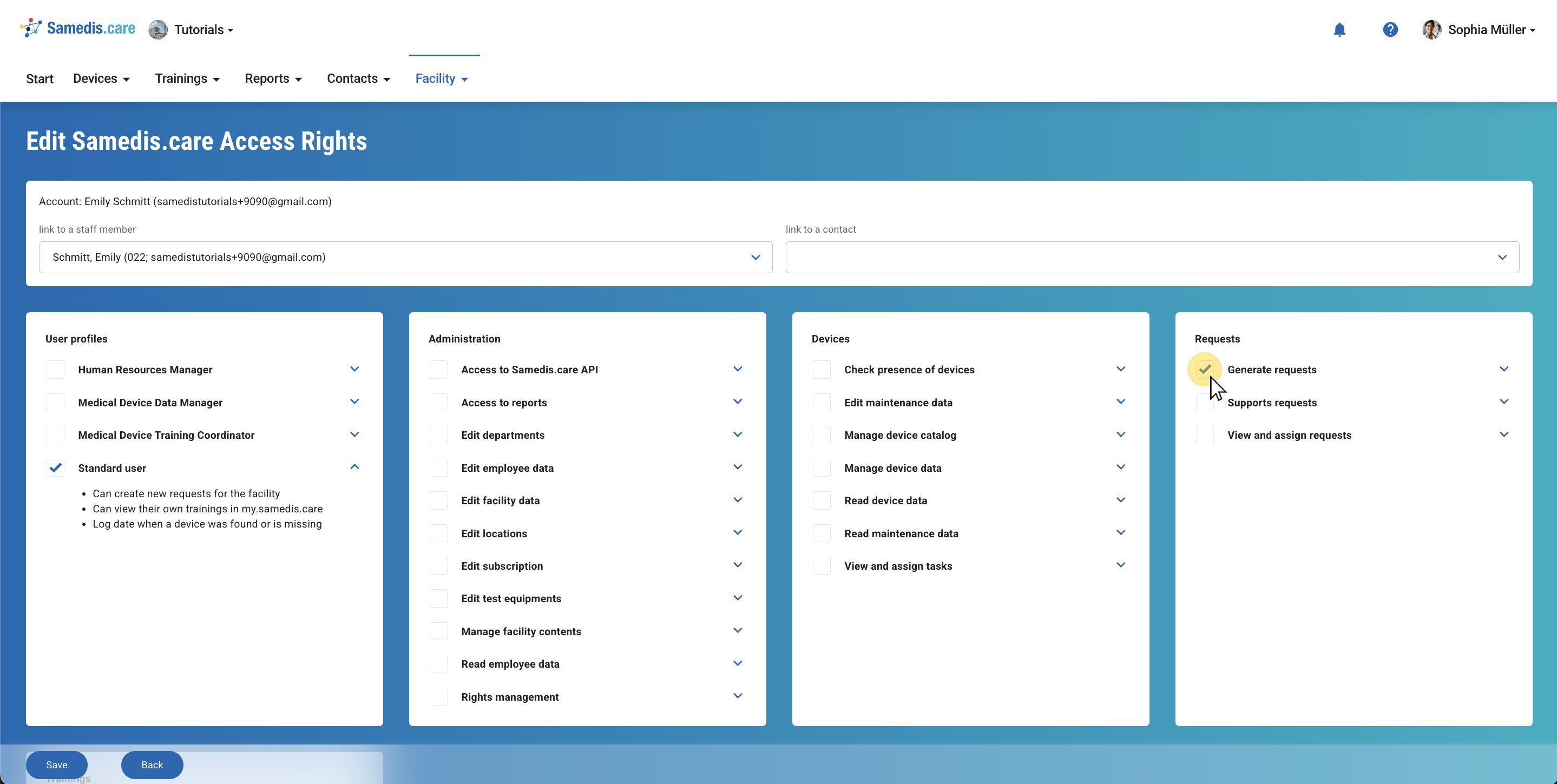Screen dimensions: 1557x784
Task: Expand the Rights management description
Action: point(738,696)
